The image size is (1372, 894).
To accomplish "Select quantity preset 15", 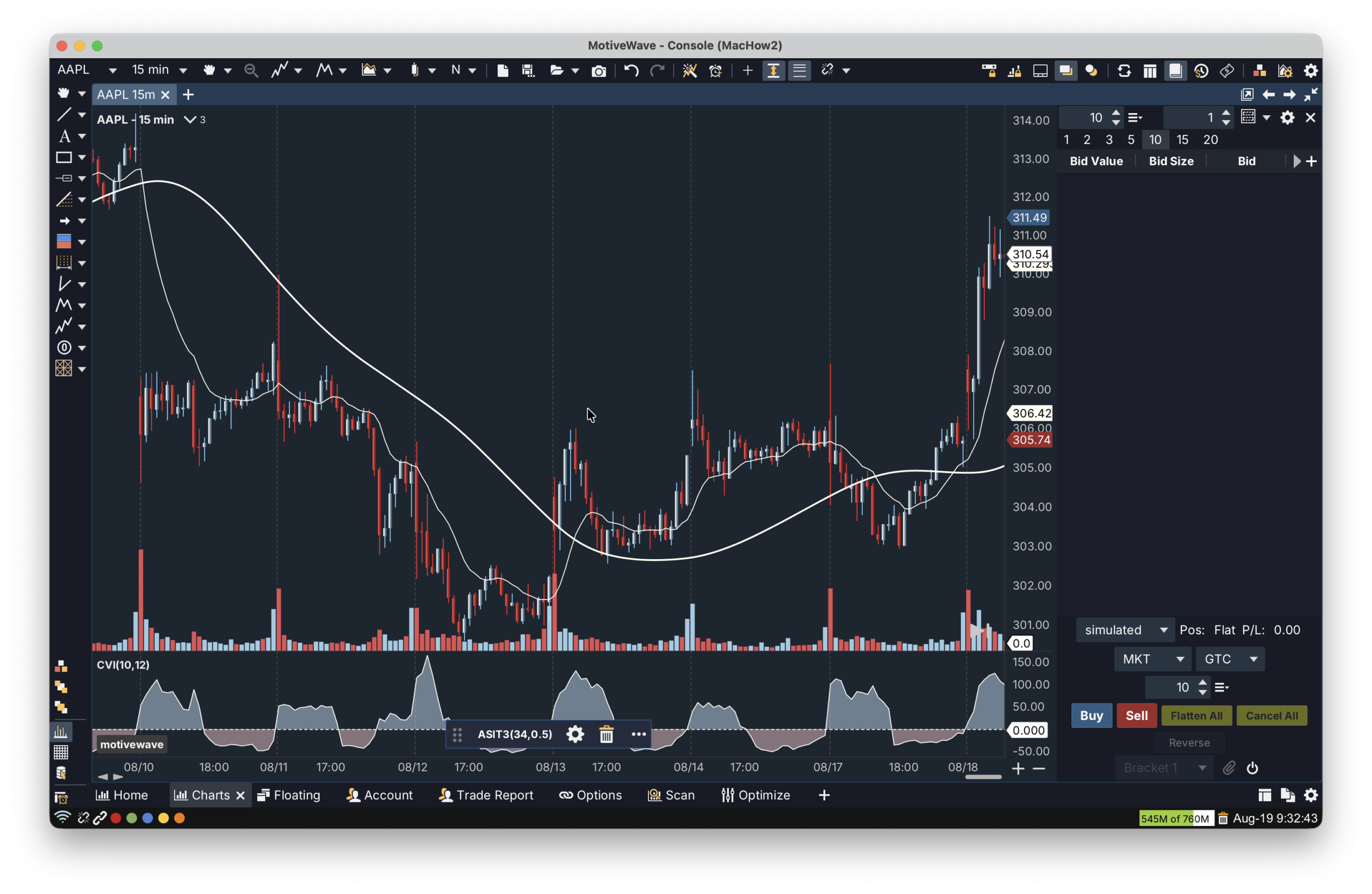I will pos(1182,139).
